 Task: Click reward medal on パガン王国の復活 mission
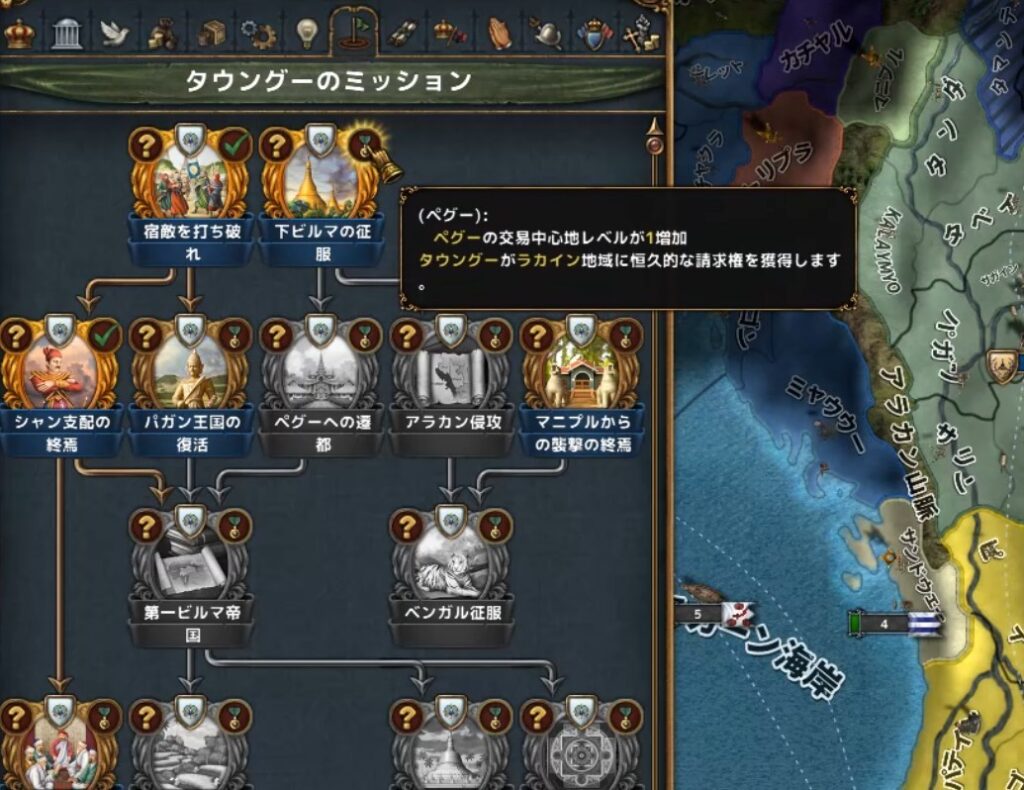point(235,336)
